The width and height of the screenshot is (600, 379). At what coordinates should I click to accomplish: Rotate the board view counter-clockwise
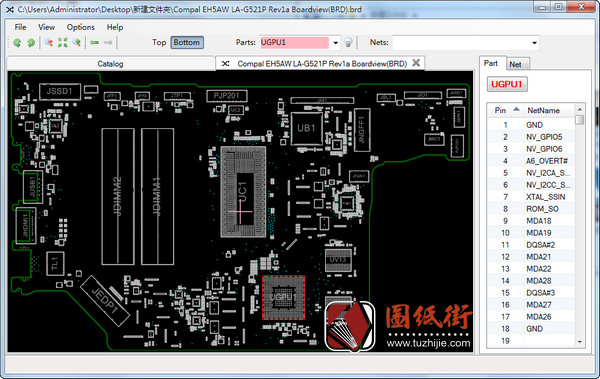pyautogui.click(x=17, y=42)
